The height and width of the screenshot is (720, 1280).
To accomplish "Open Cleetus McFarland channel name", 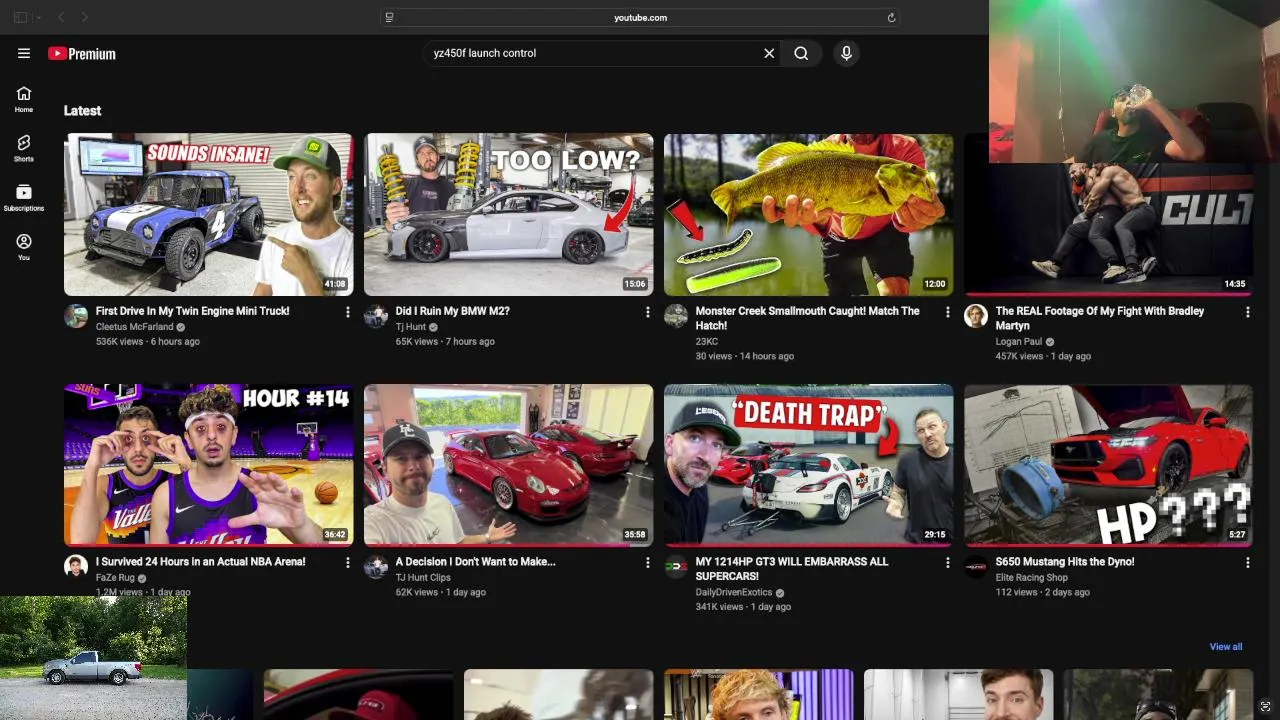I will tap(134, 327).
